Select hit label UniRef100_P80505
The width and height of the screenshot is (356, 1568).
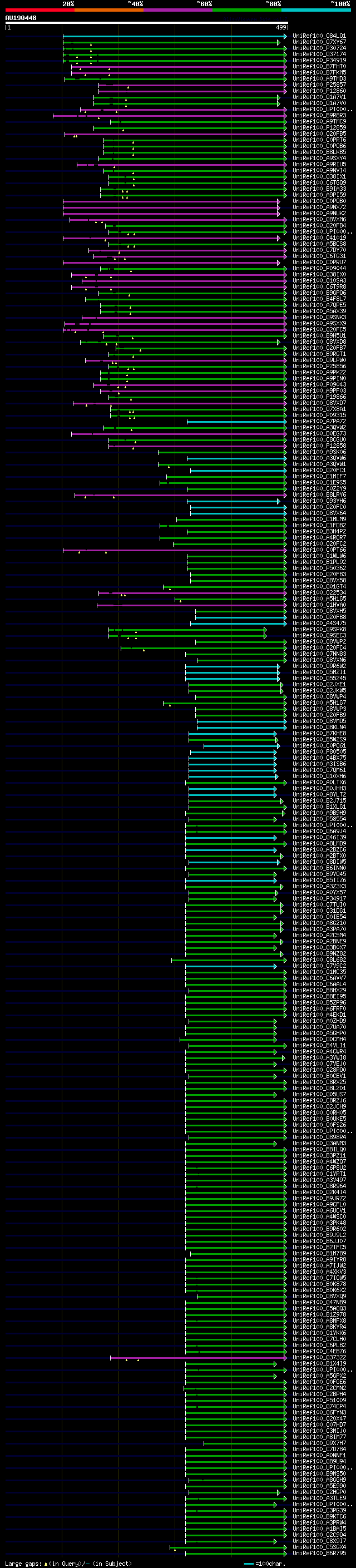point(319,752)
